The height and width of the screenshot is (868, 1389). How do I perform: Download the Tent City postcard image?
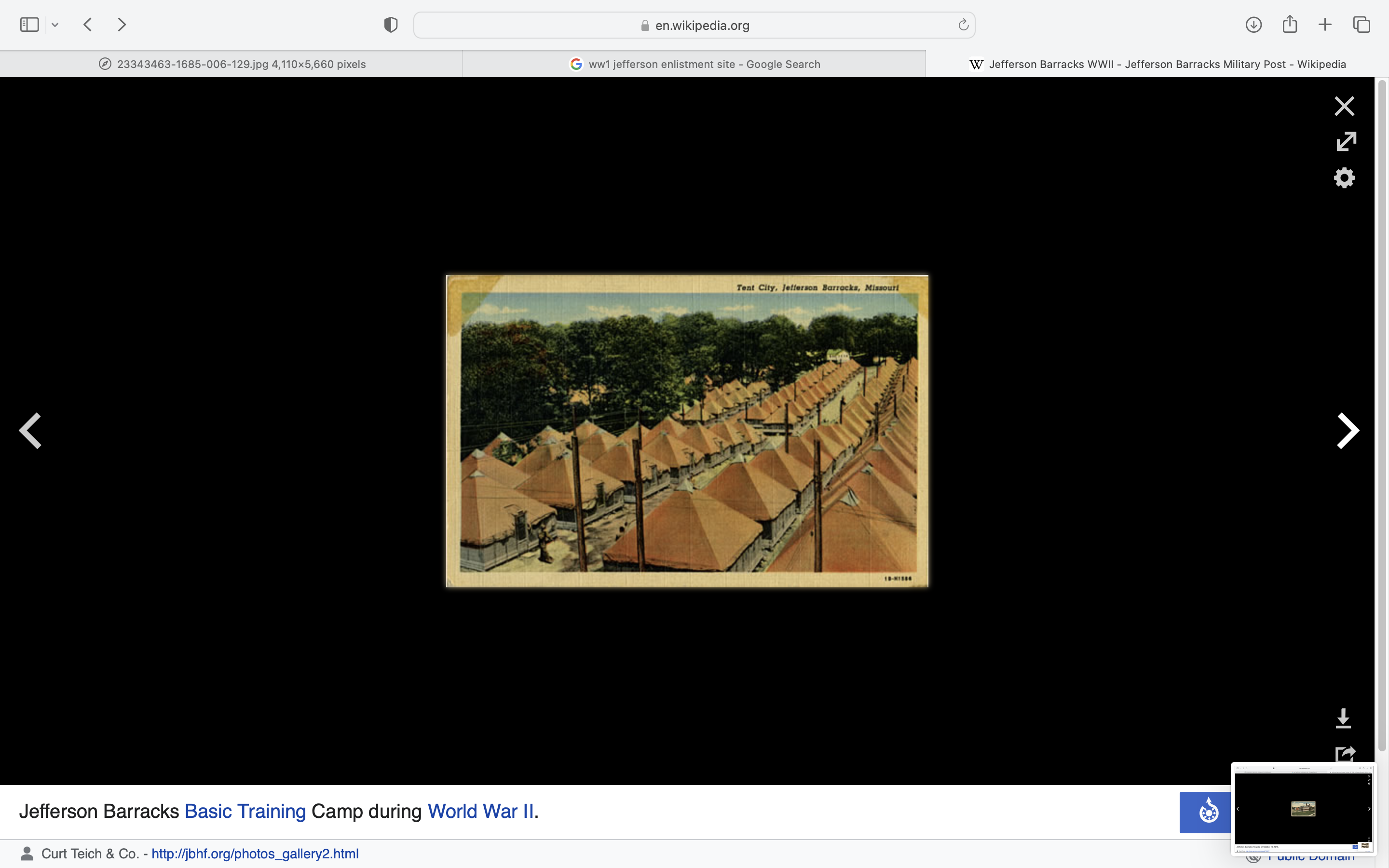[1343, 718]
